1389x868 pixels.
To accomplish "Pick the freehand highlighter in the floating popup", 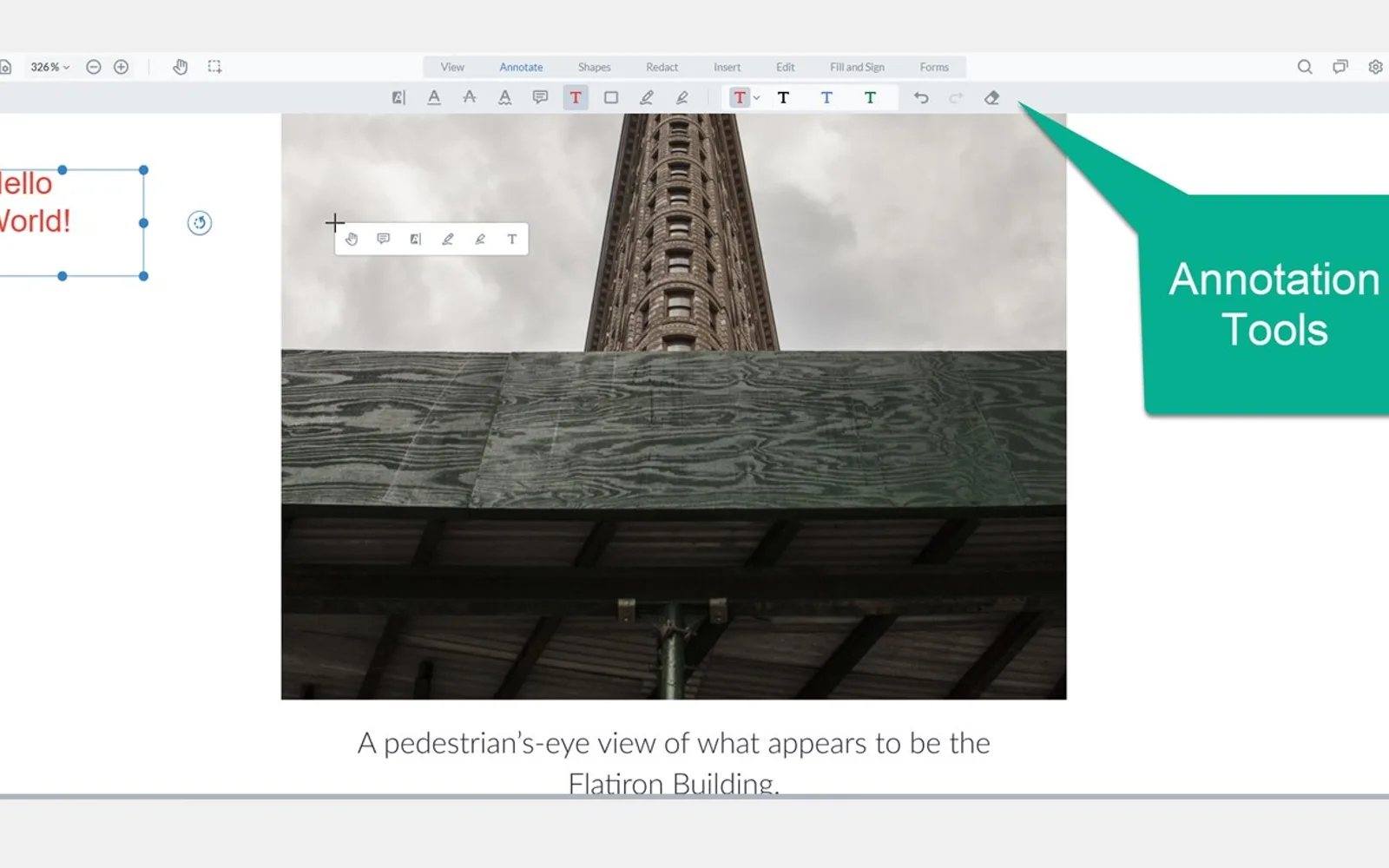I will (x=480, y=240).
